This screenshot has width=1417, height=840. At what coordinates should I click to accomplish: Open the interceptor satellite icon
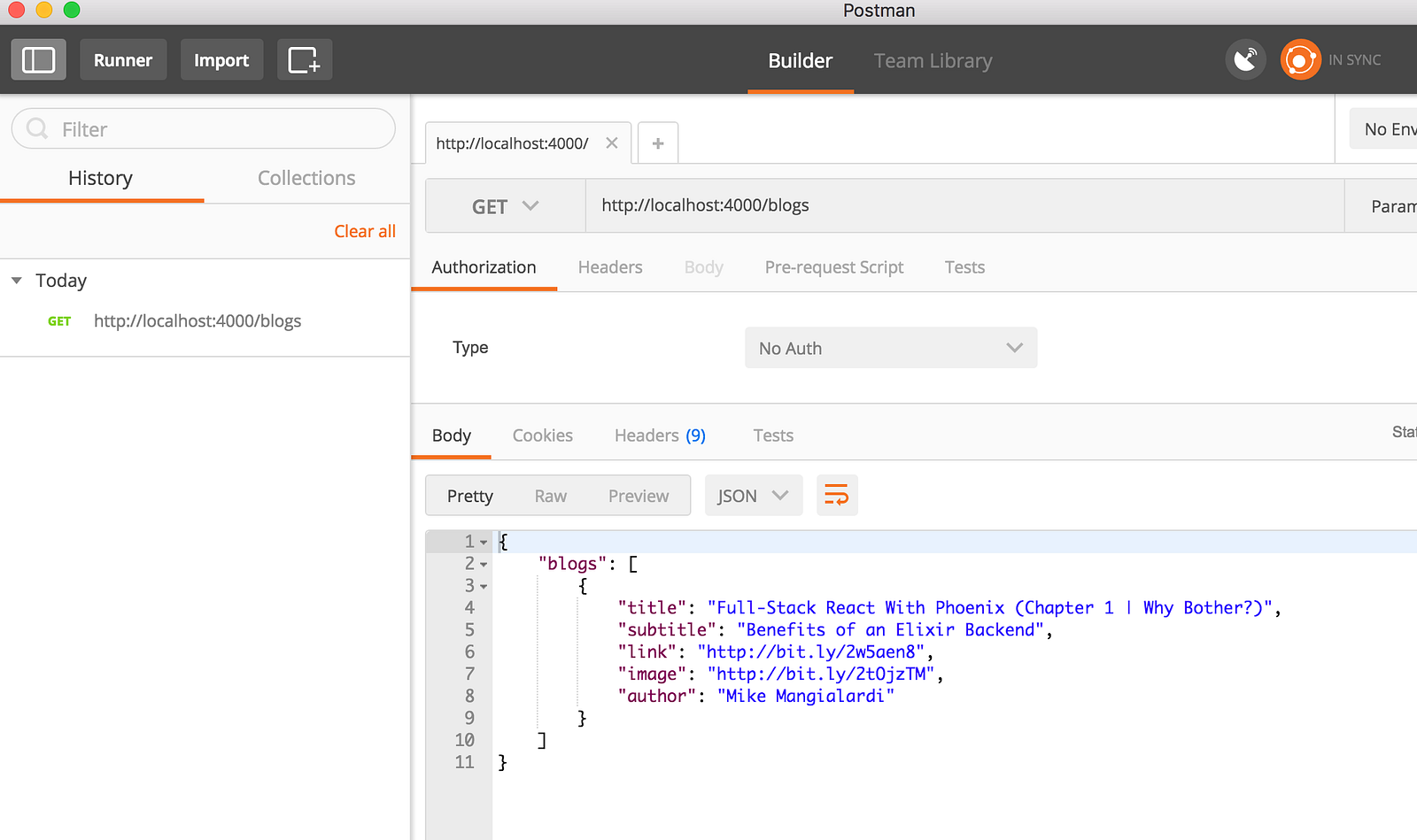point(1246,60)
